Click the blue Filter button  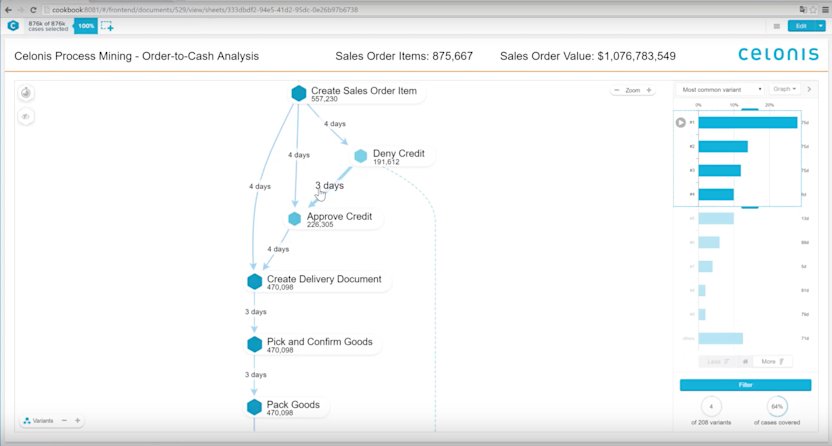click(x=745, y=385)
